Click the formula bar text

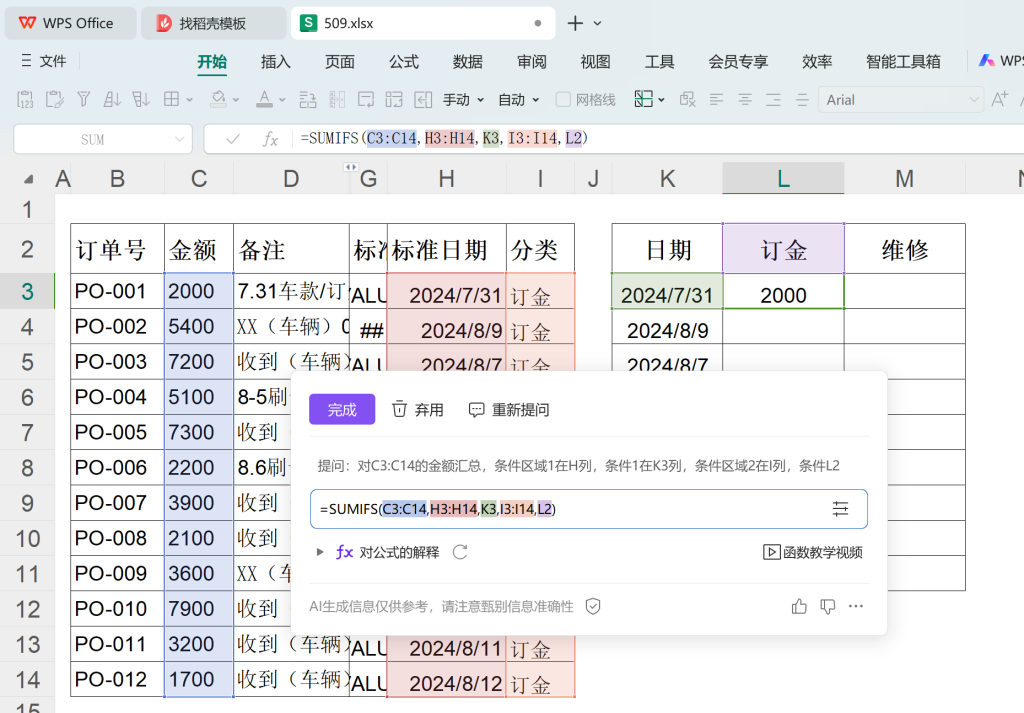pos(444,138)
